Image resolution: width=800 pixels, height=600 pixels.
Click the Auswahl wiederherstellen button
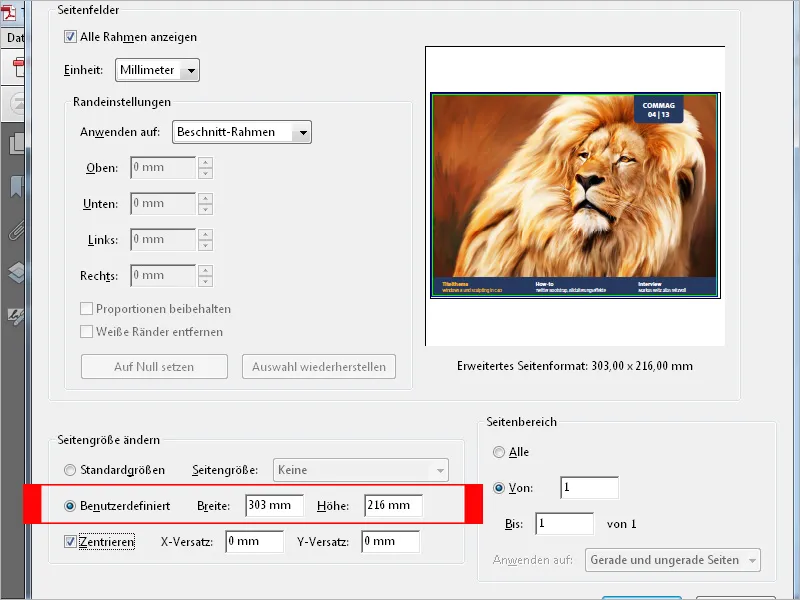pos(319,367)
